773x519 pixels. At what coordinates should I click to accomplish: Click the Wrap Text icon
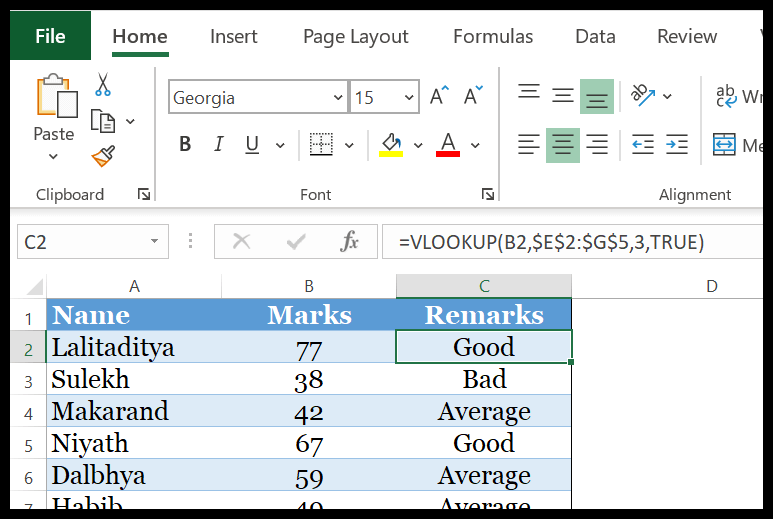(x=726, y=96)
